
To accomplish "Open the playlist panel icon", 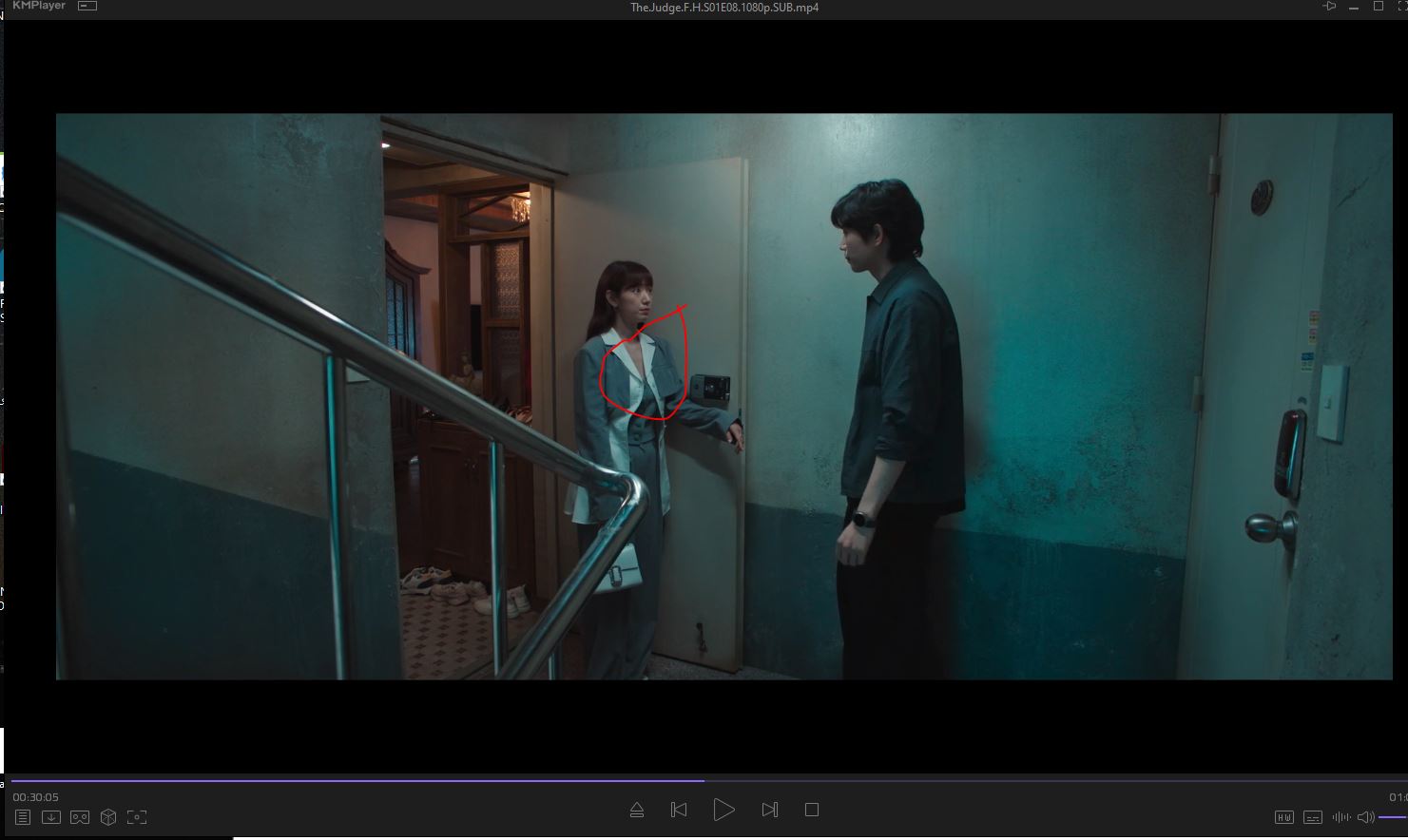I will 23,817.
